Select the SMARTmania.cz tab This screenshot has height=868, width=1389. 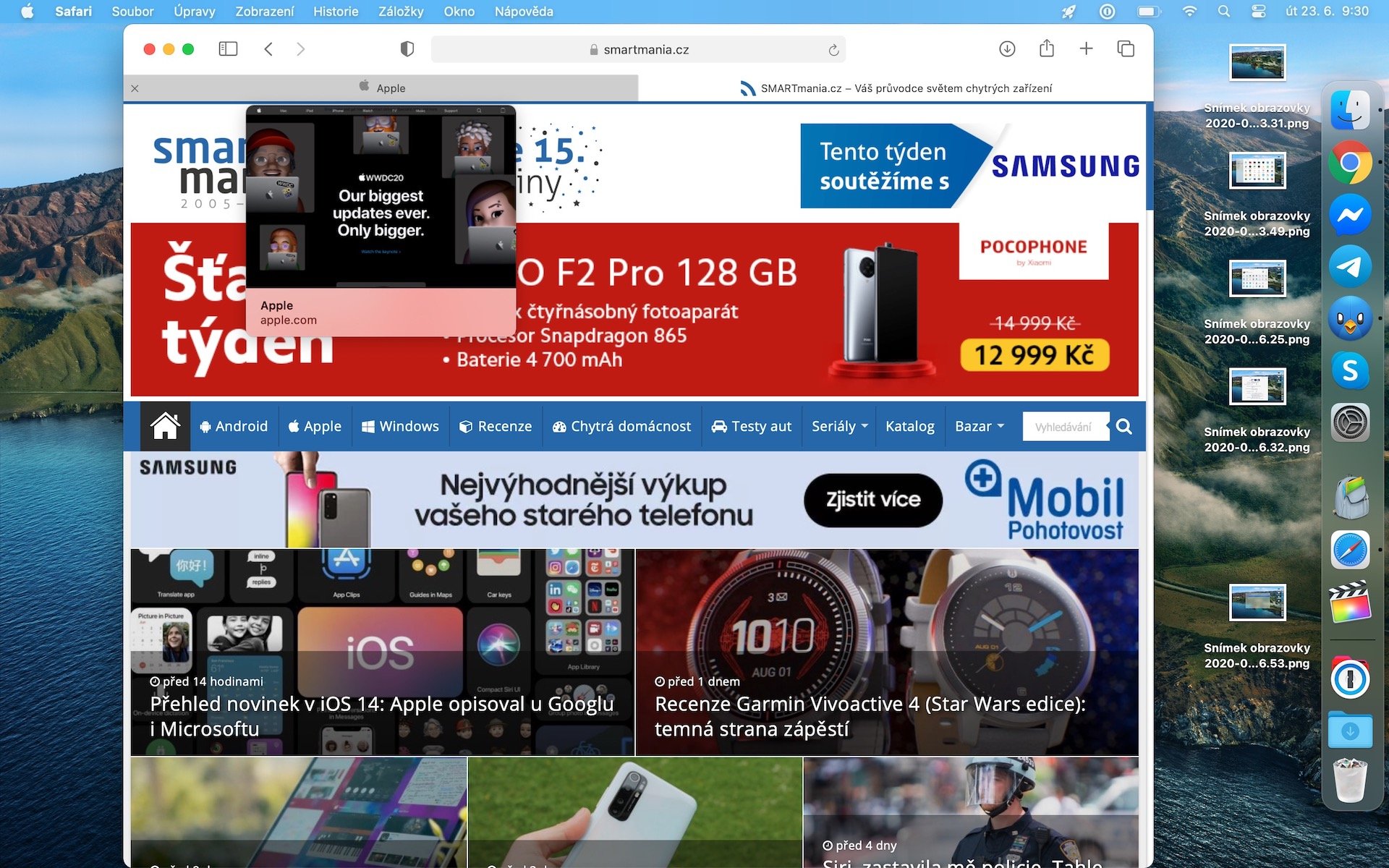[896, 88]
